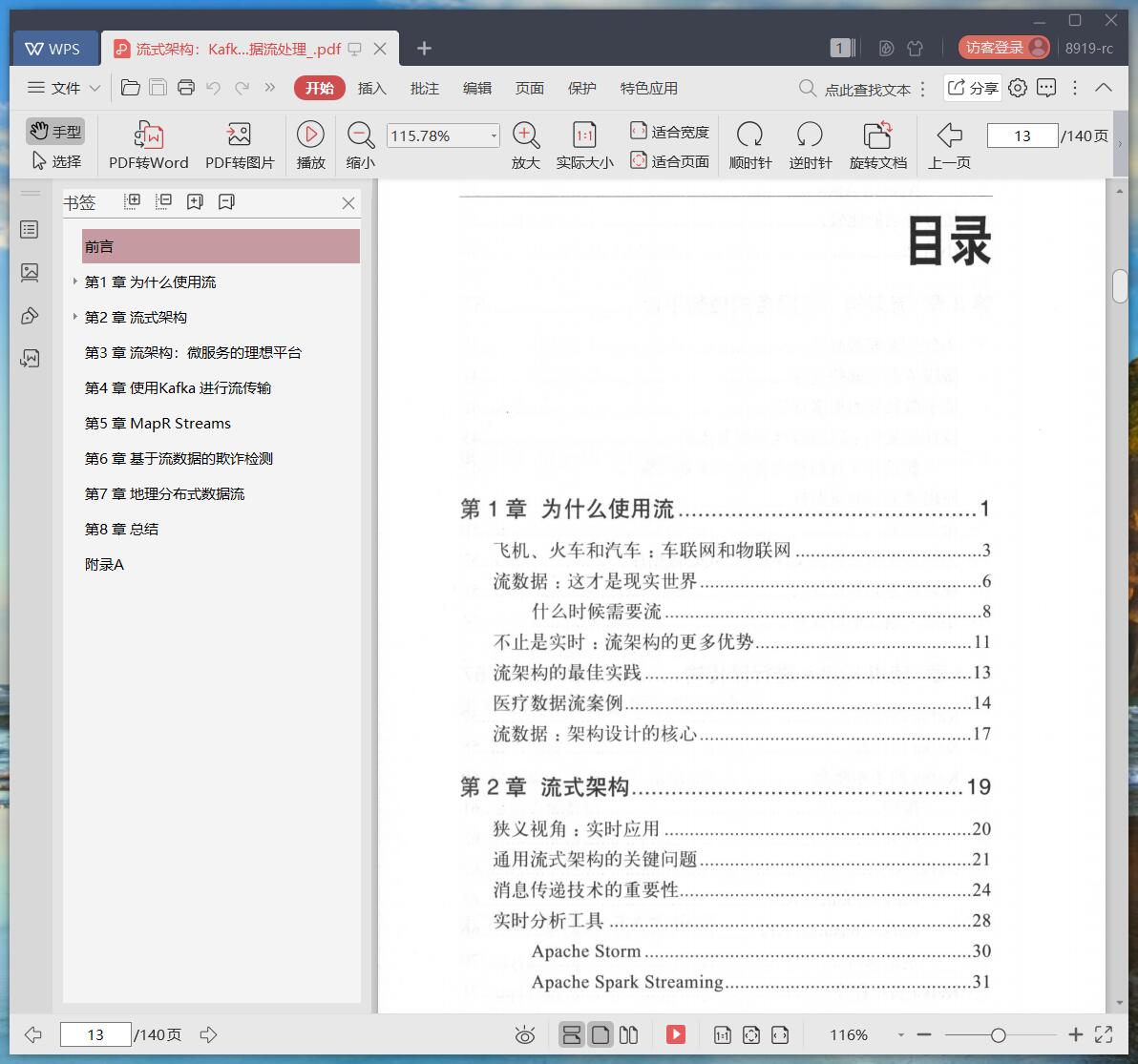Delete bookmark icon in 书签 panel

coord(226,201)
